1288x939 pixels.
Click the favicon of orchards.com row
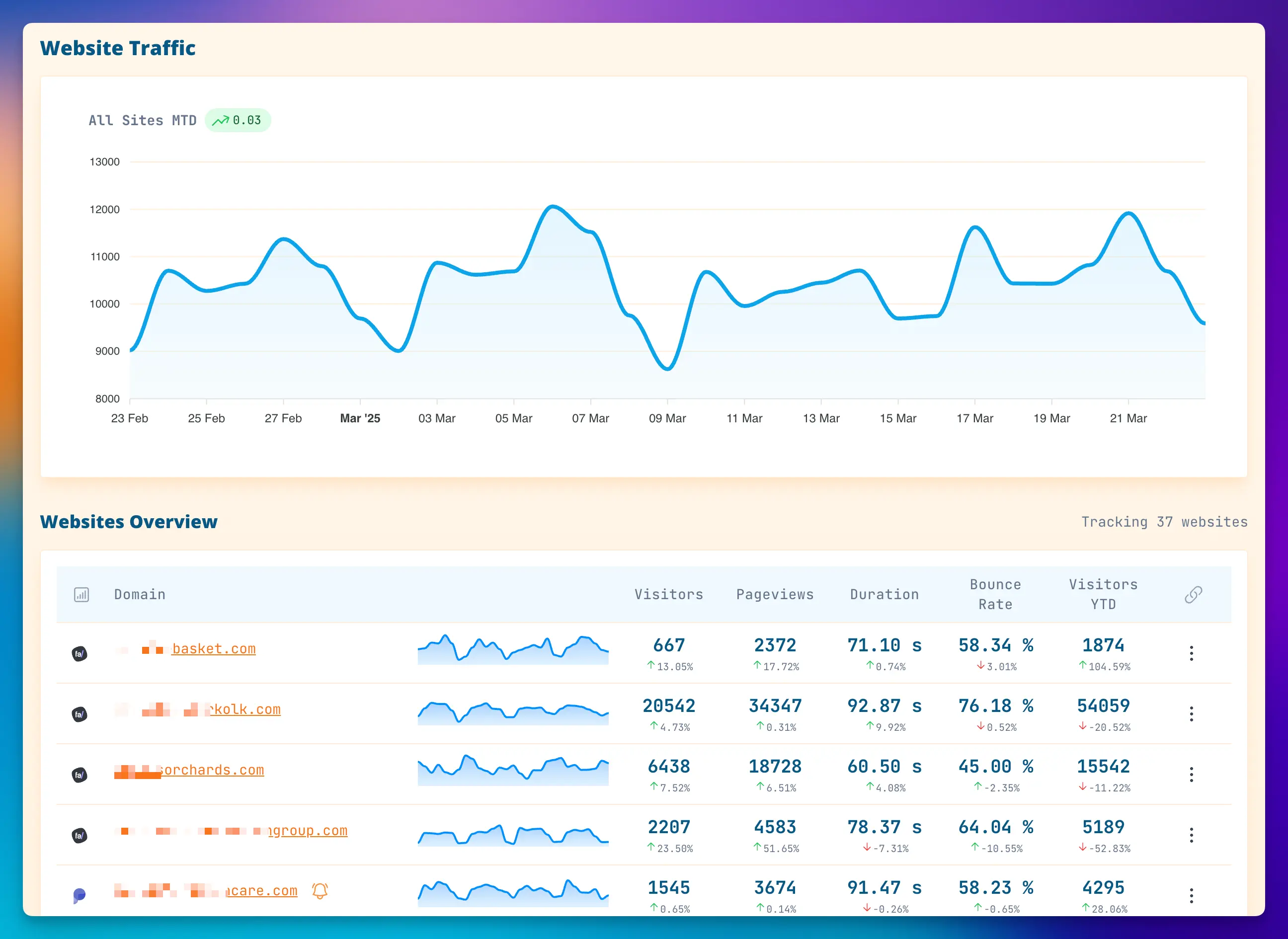80,775
